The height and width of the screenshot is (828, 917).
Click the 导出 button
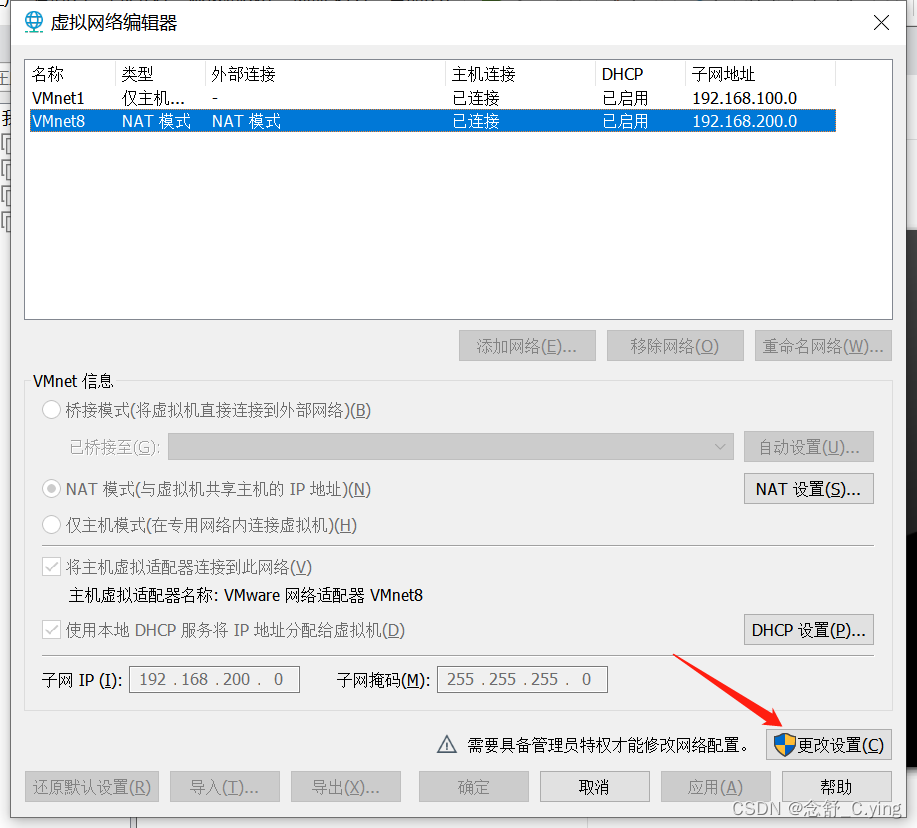pos(346,787)
